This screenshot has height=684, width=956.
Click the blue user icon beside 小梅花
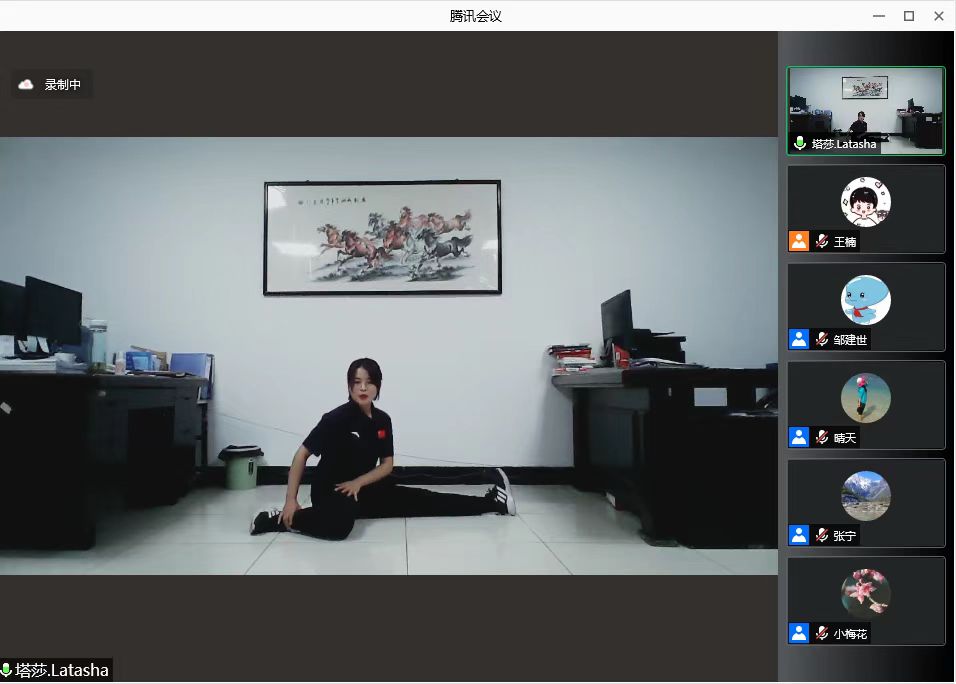coord(799,633)
